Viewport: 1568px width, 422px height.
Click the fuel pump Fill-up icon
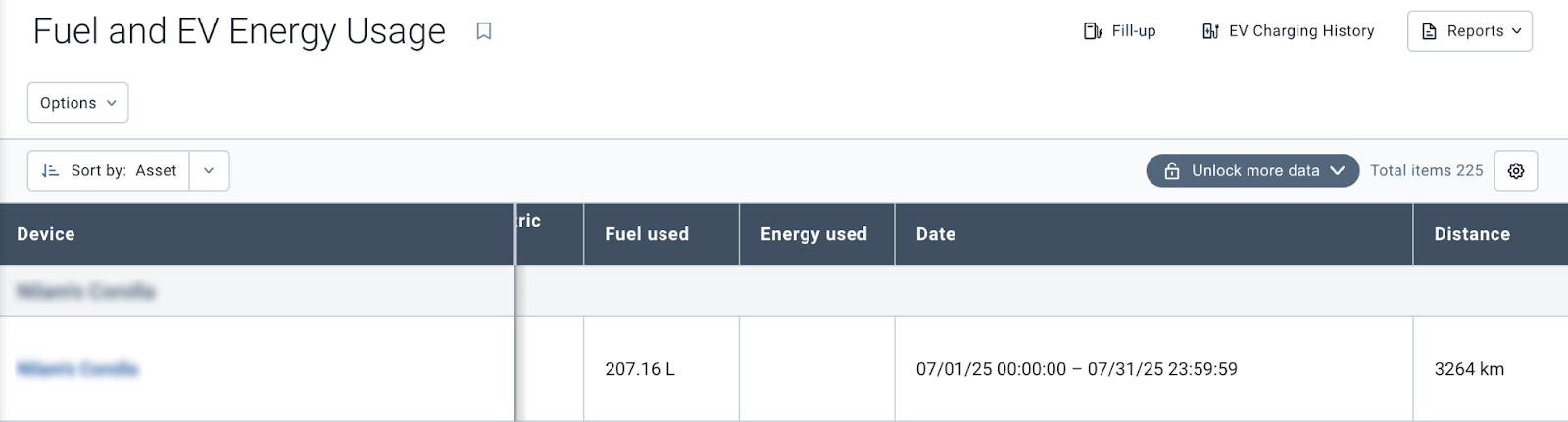coord(1093,31)
